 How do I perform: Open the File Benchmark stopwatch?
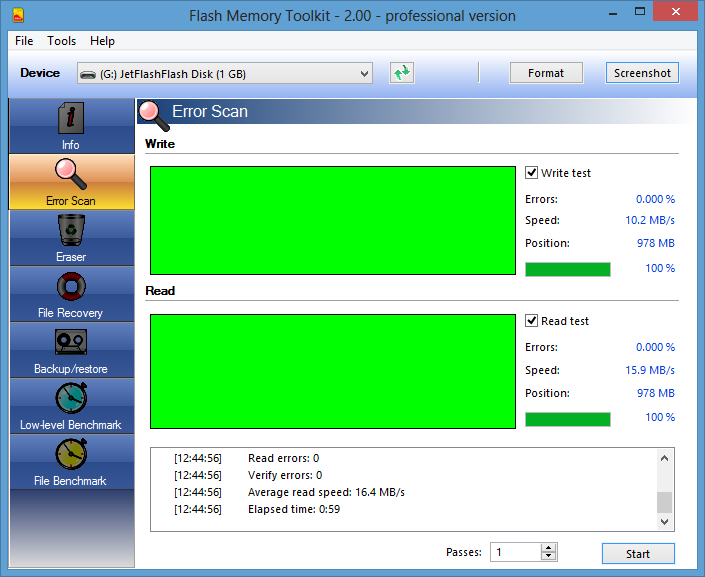[70, 454]
